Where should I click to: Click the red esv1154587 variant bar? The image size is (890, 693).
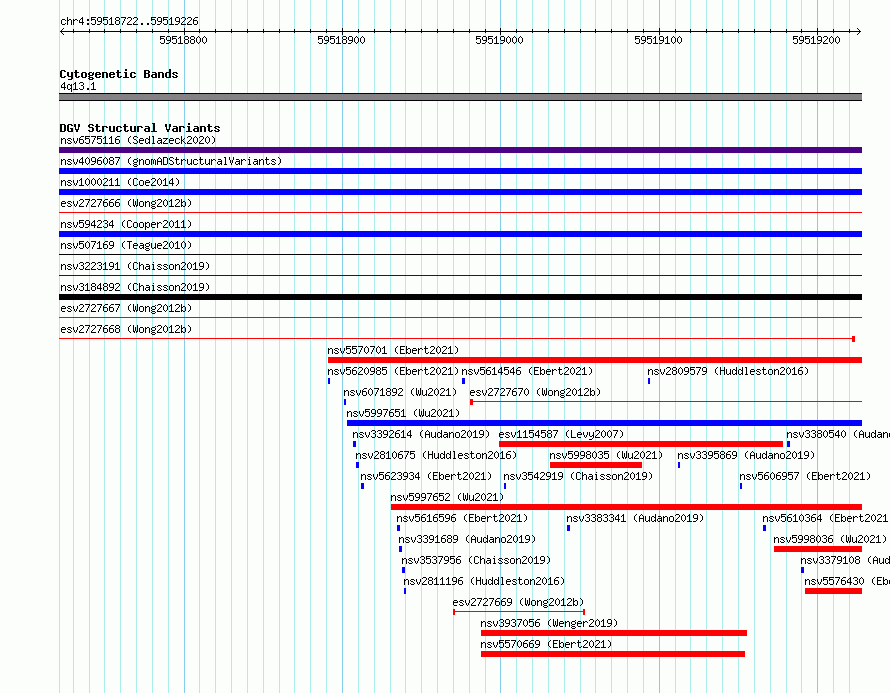pyautogui.click(x=641, y=444)
